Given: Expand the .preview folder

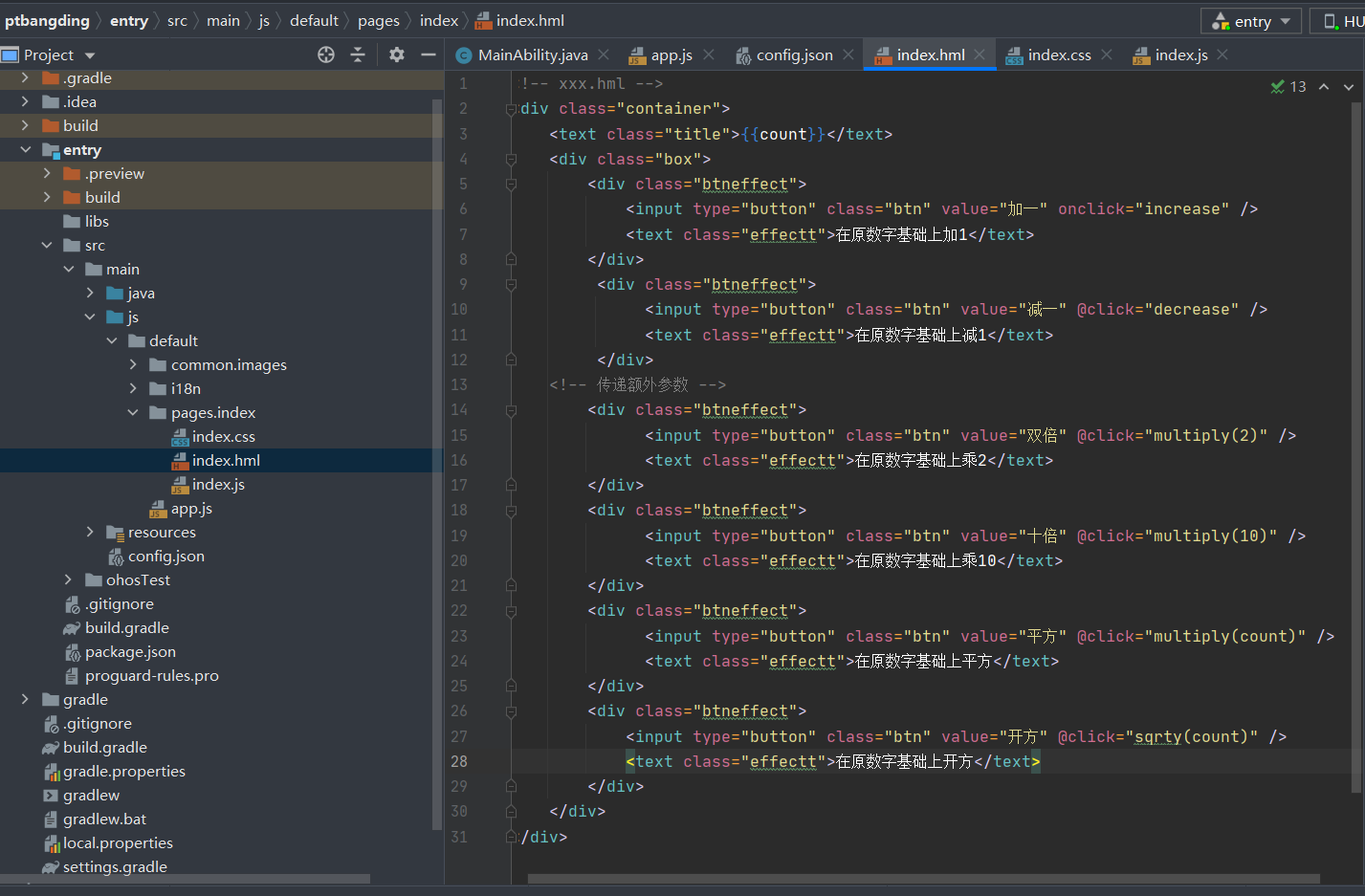Looking at the screenshot, I should [x=47, y=173].
